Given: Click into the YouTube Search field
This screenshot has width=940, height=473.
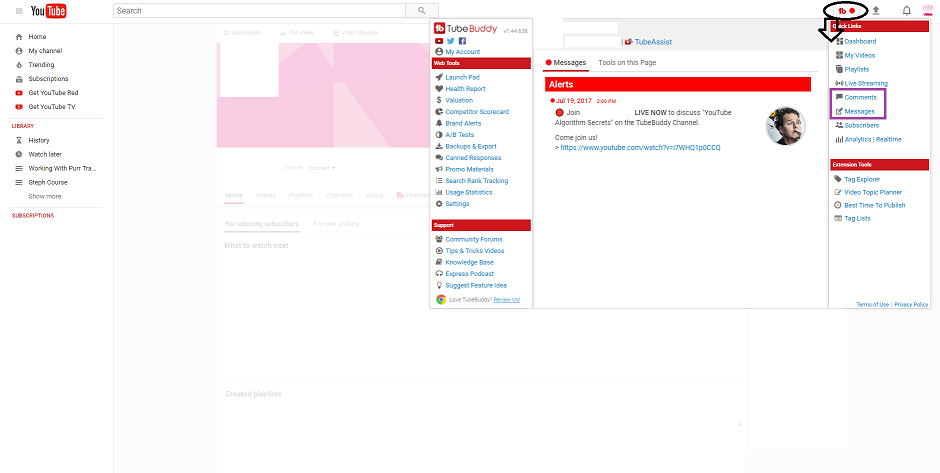Looking at the screenshot, I should tap(258, 10).
